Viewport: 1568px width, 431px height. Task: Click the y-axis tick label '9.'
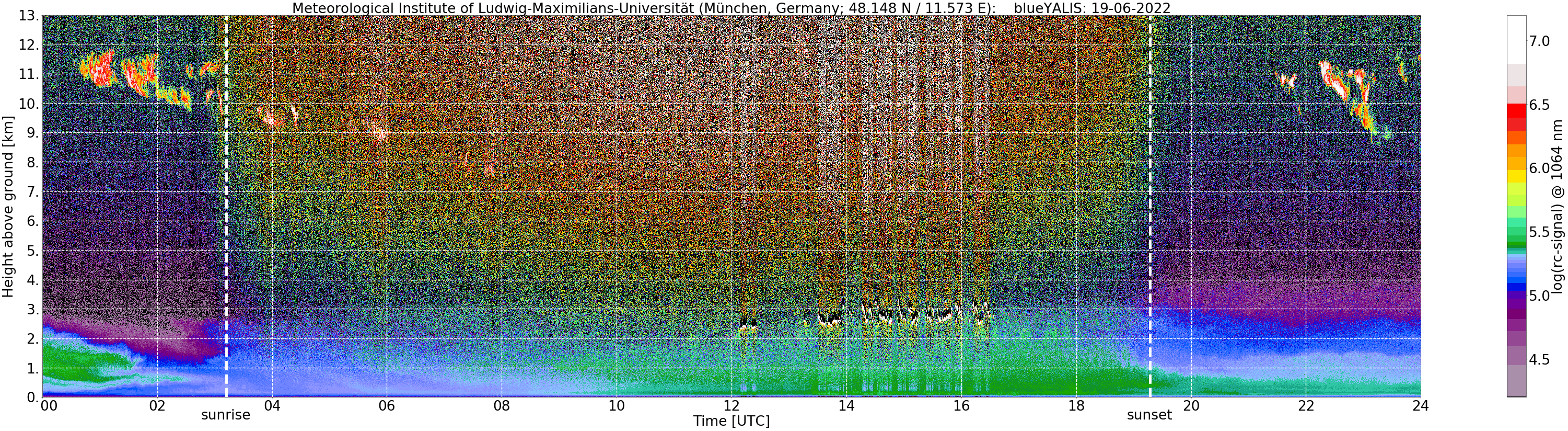point(32,133)
